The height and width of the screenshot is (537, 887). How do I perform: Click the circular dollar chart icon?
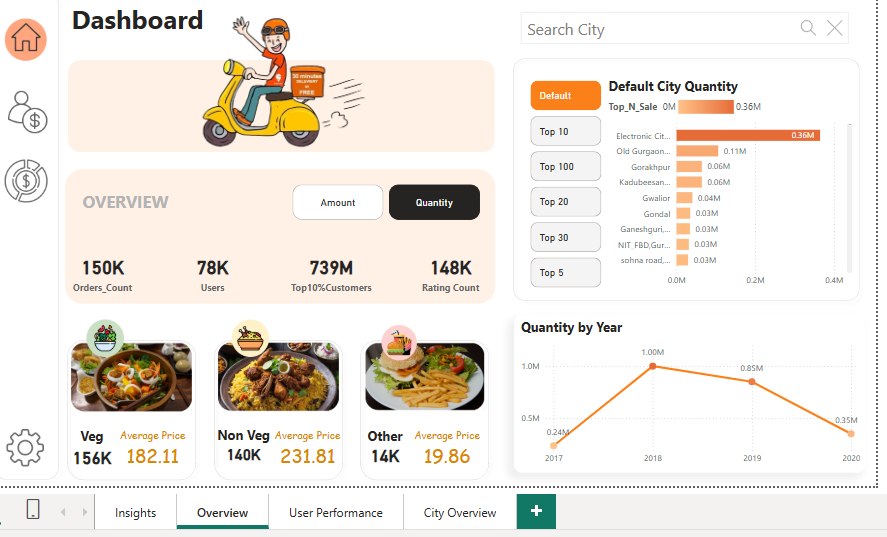click(x=26, y=181)
